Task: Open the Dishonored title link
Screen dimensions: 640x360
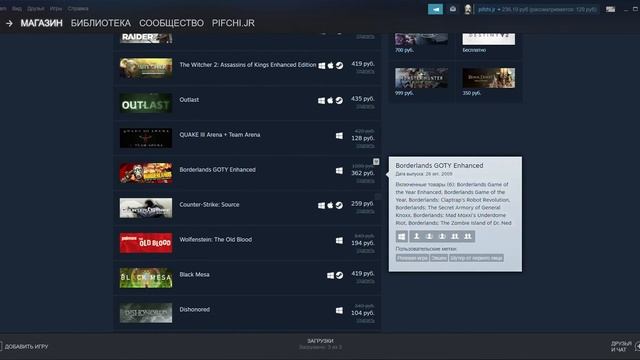Action: coord(195,309)
